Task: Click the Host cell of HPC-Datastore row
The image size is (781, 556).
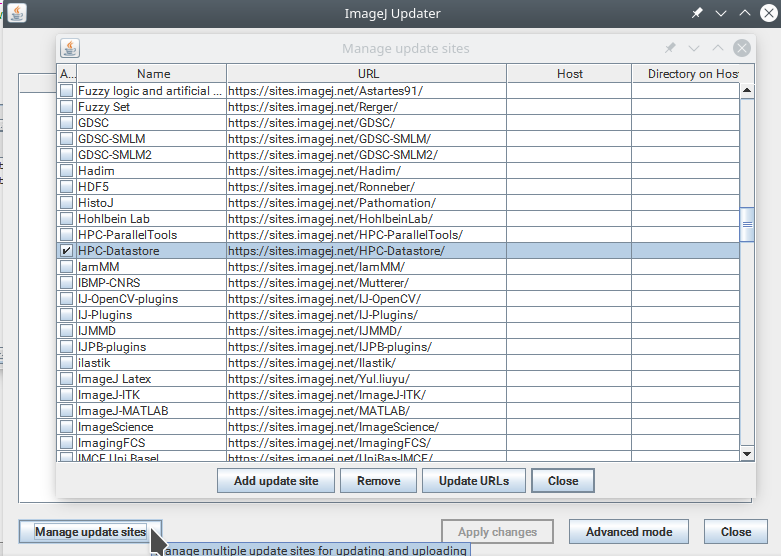Action: (x=569, y=251)
